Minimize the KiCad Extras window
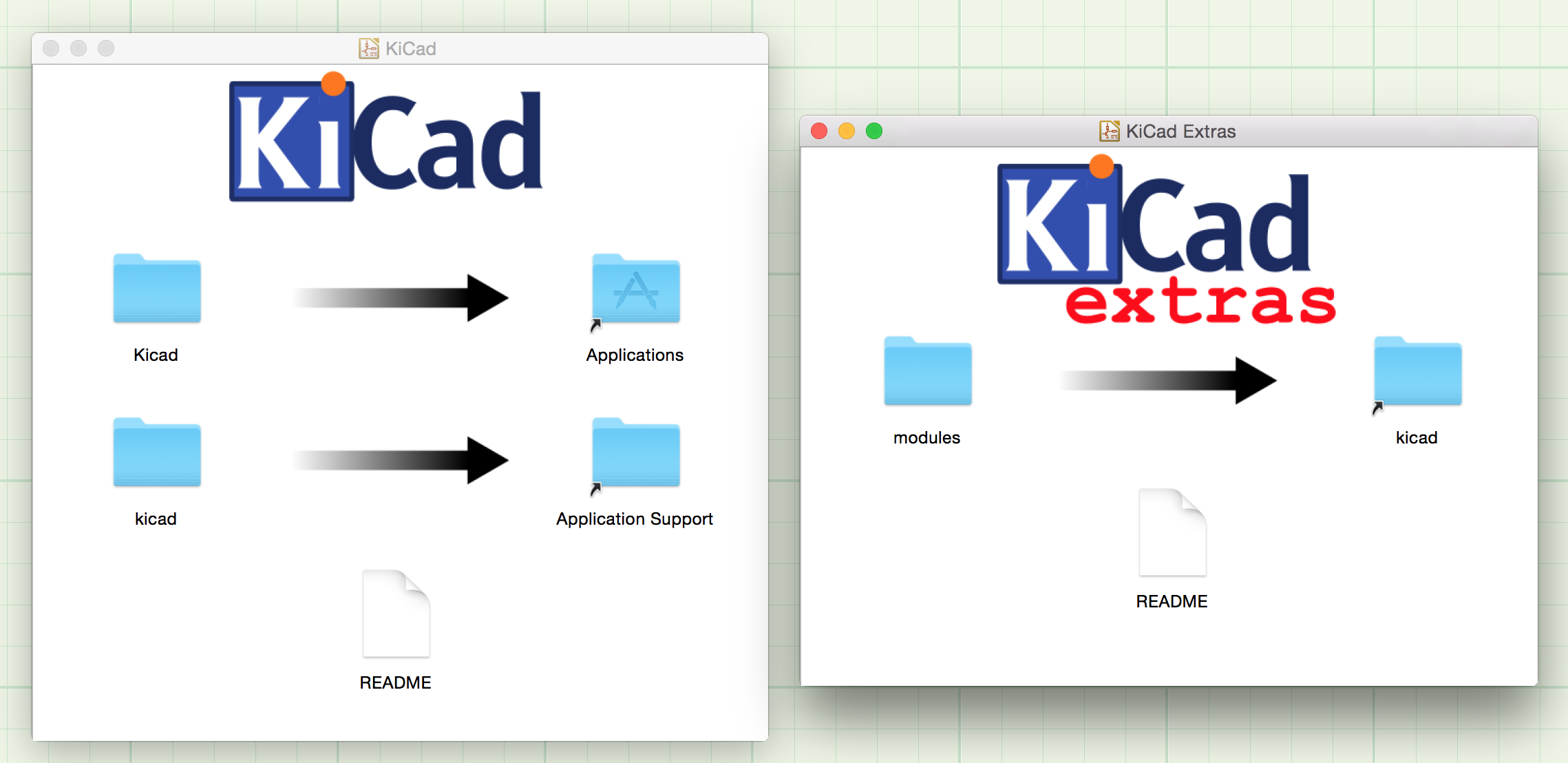 847,131
